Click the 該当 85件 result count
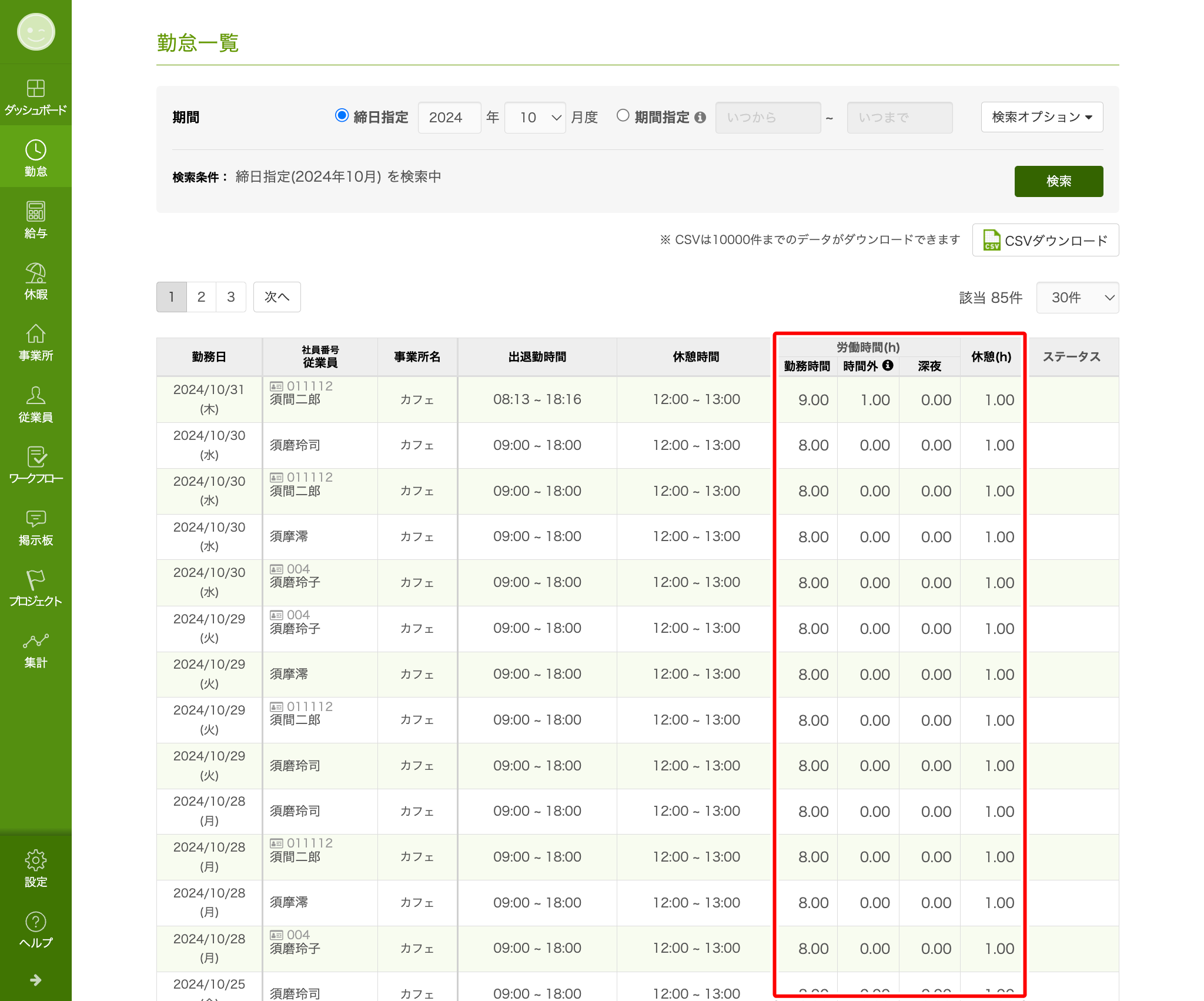1204x1001 pixels. click(x=991, y=298)
